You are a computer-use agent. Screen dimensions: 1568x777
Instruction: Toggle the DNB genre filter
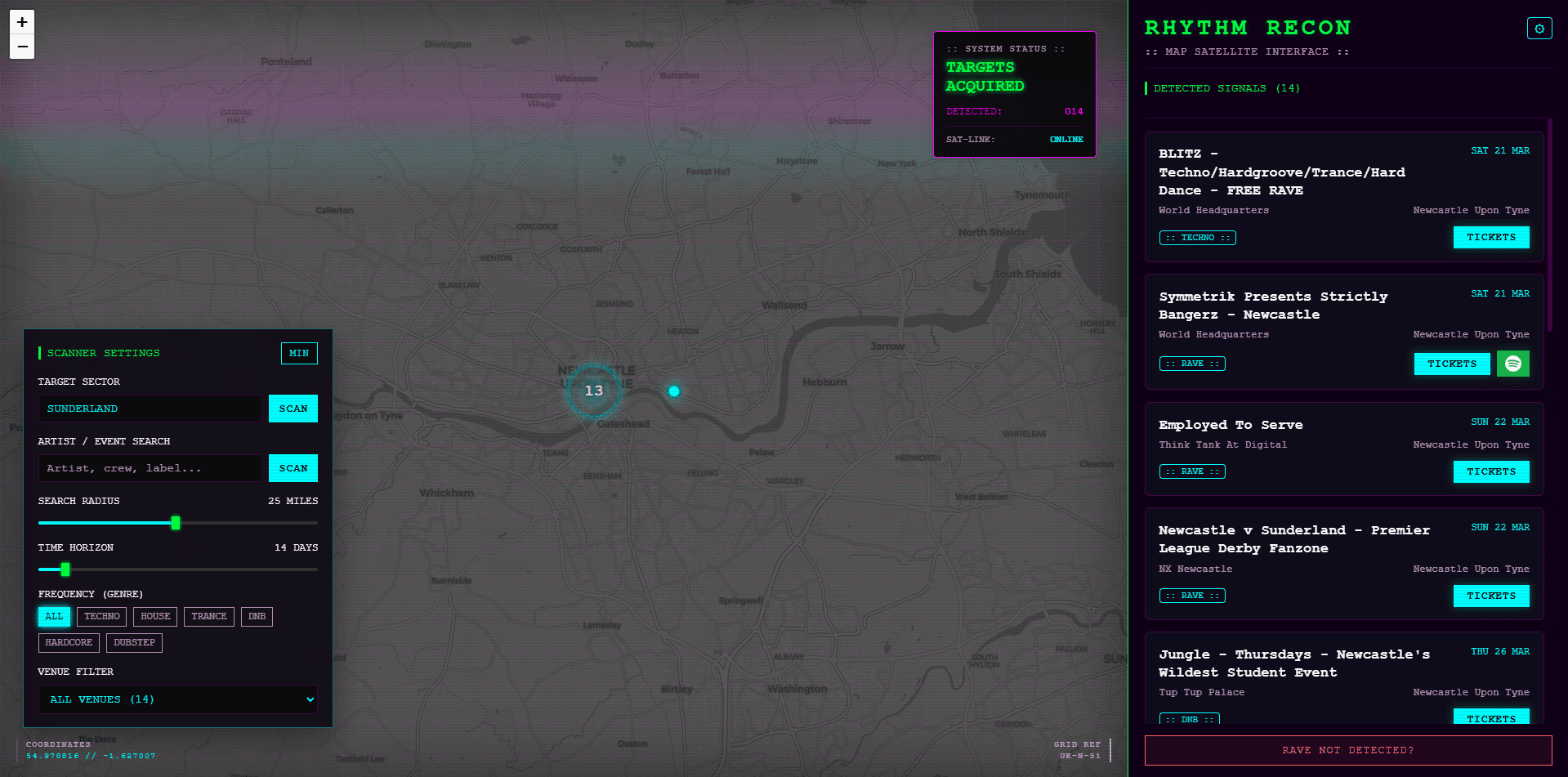(257, 617)
